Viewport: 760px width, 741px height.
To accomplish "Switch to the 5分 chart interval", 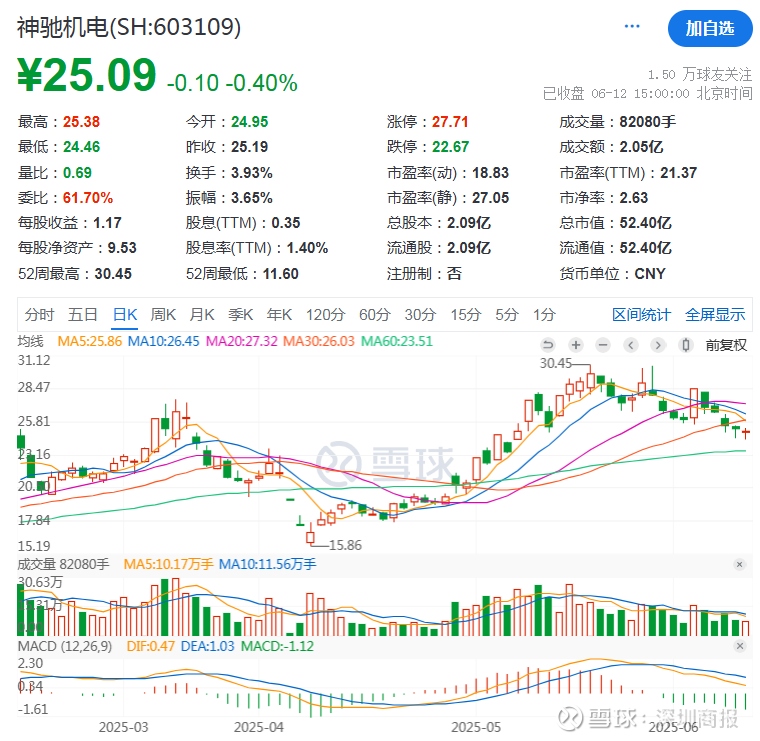I will tap(507, 315).
